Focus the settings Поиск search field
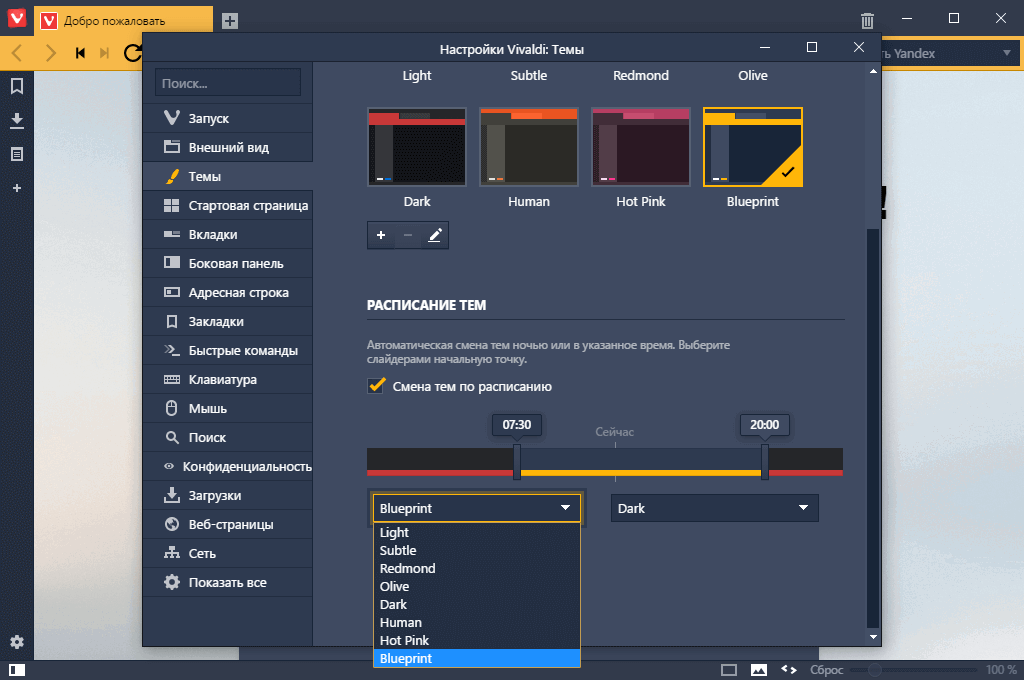 click(228, 83)
